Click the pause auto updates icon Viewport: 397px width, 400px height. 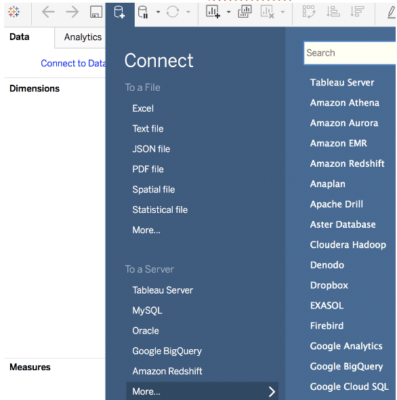(143, 12)
